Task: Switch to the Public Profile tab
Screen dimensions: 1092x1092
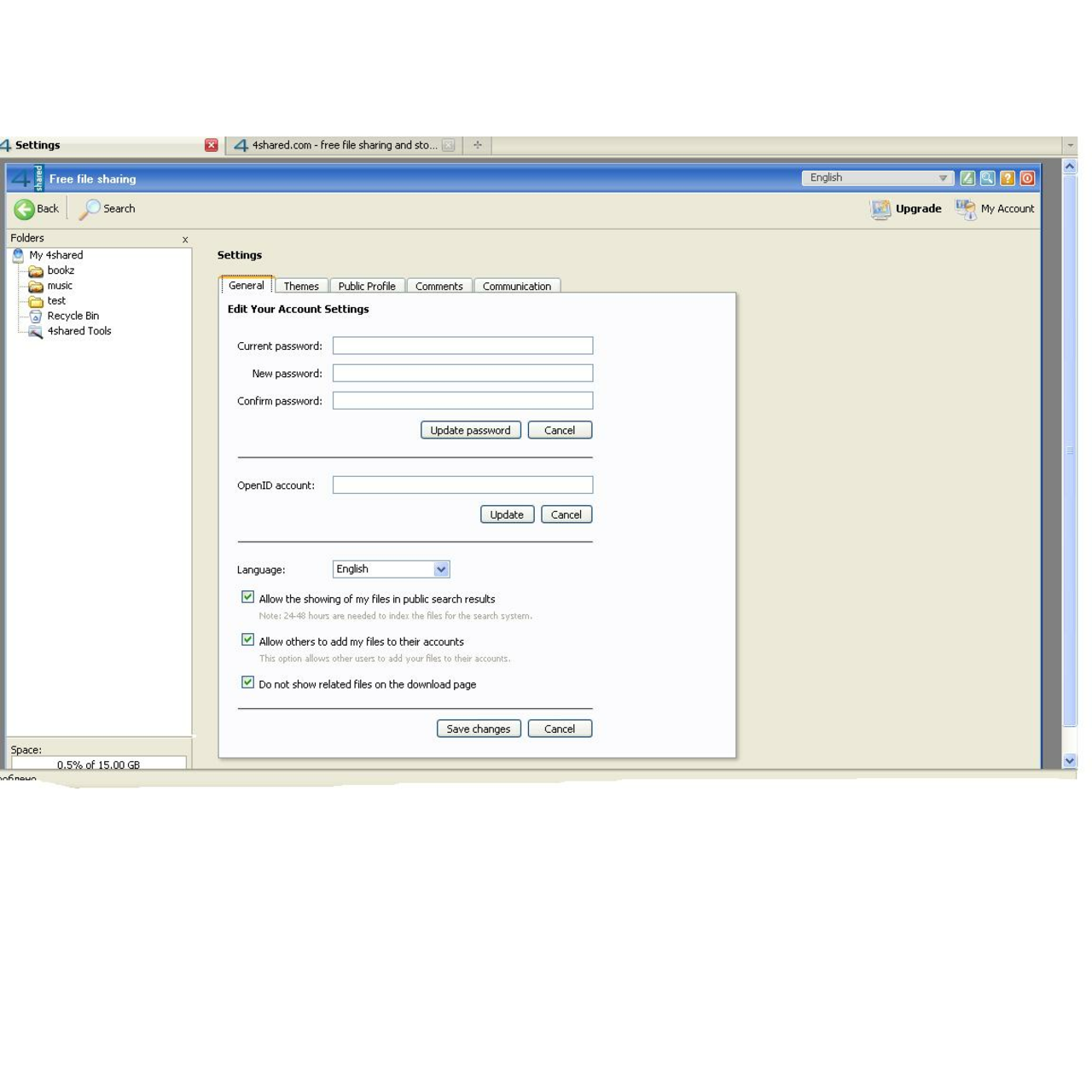Action: pyautogui.click(x=367, y=286)
